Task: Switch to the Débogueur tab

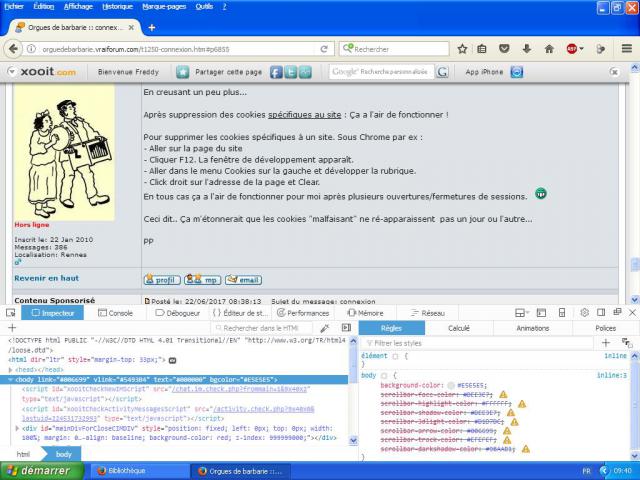Action: 178,313
